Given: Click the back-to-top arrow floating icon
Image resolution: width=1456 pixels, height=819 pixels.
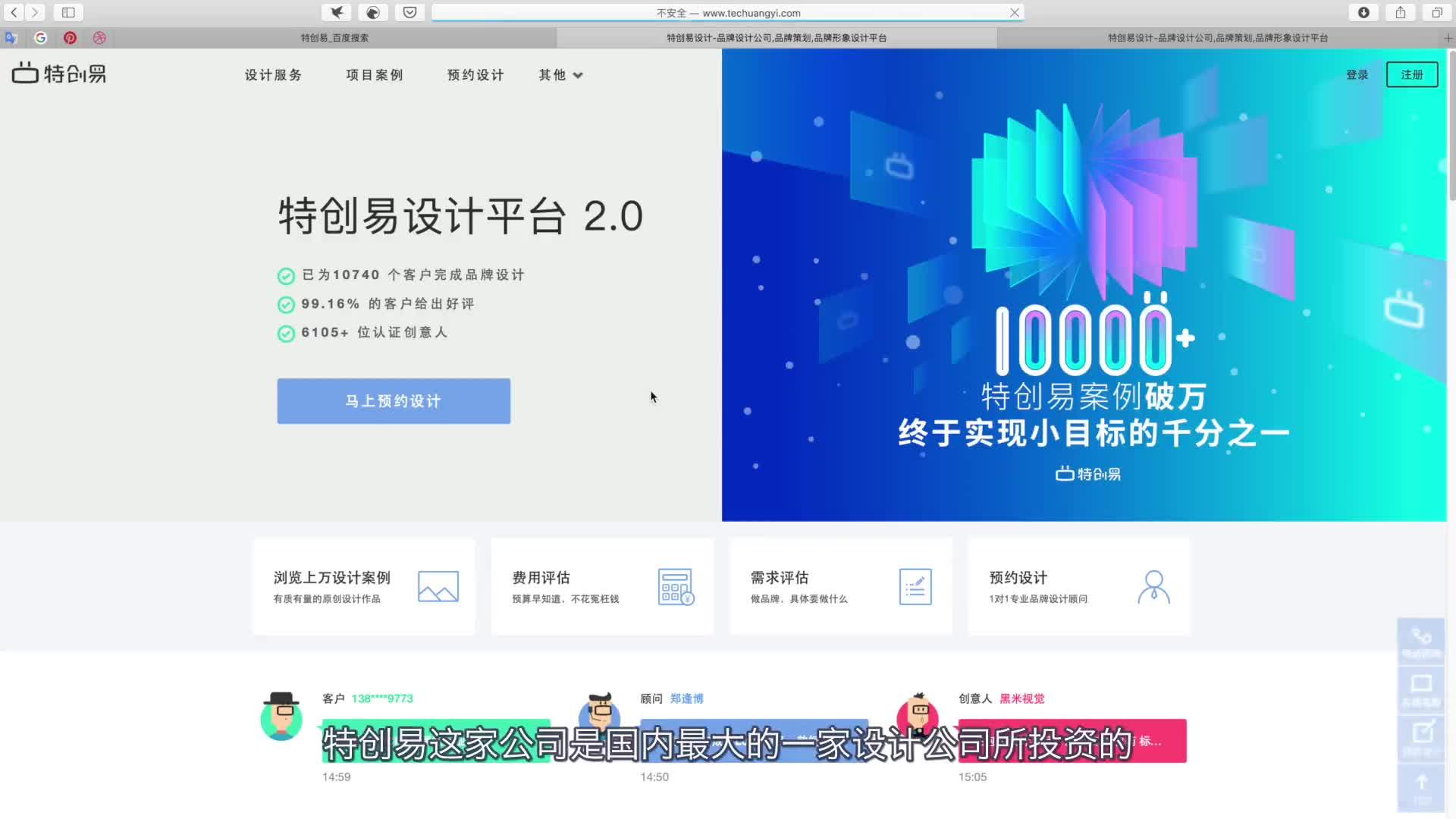Looking at the screenshot, I should click(x=1421, y=786).
